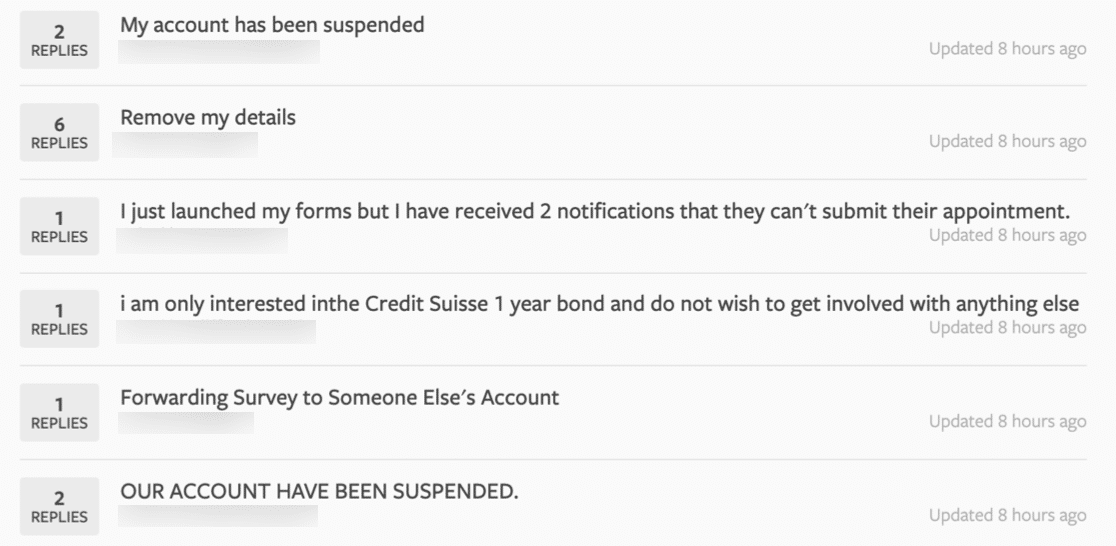Click blurred author line under Credit Suisse thread
The width and height of the screenshot is (1116, 546).
(216, 332)
